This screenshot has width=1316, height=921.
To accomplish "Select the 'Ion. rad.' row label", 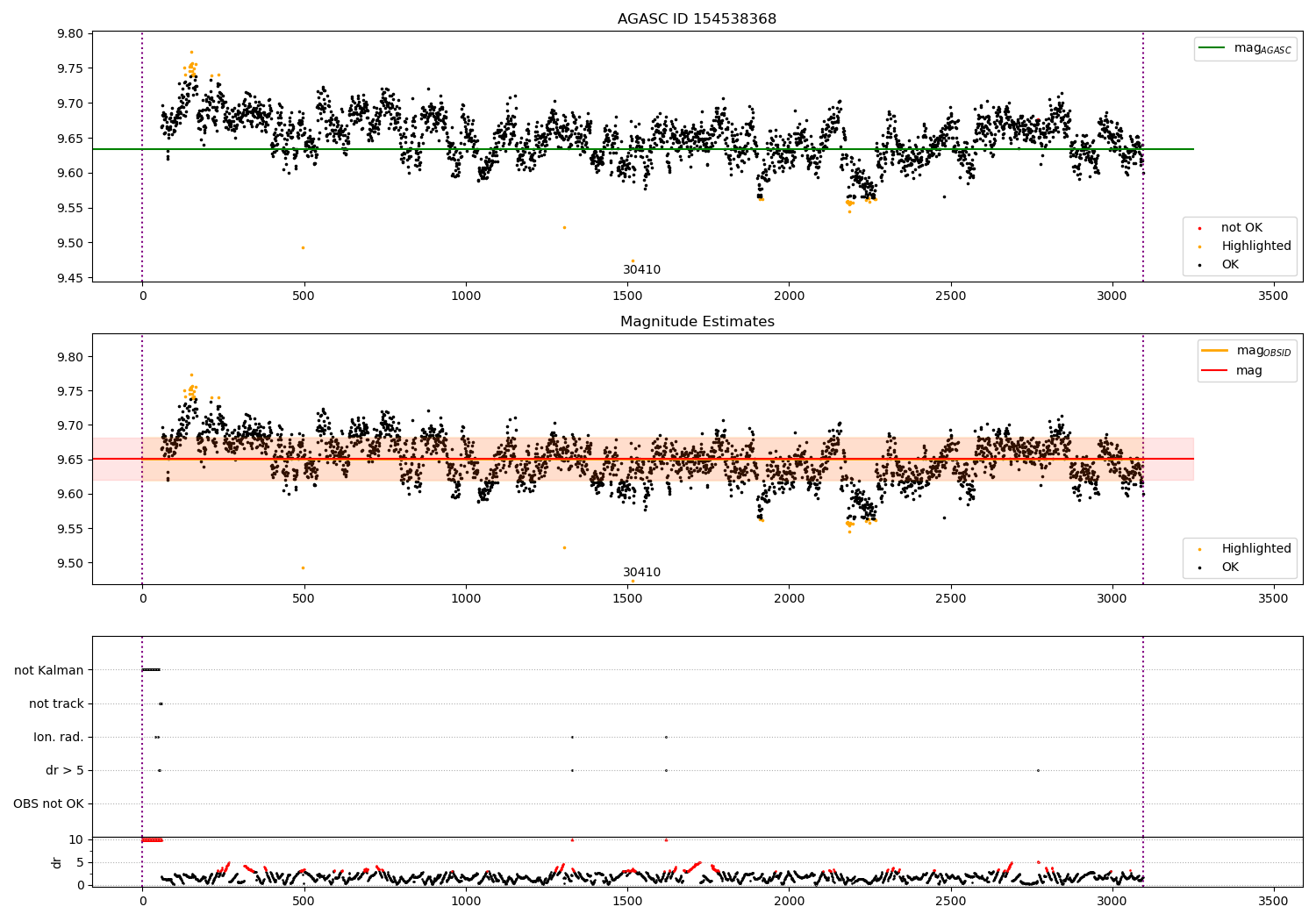I will coord(59,737).
